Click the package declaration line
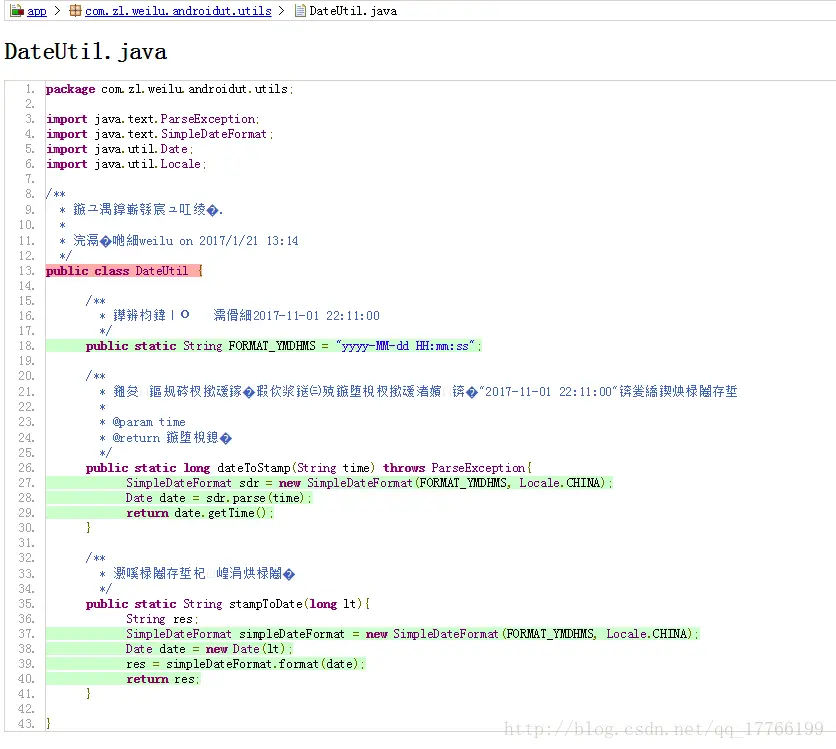836x749 pixels. 170,89
